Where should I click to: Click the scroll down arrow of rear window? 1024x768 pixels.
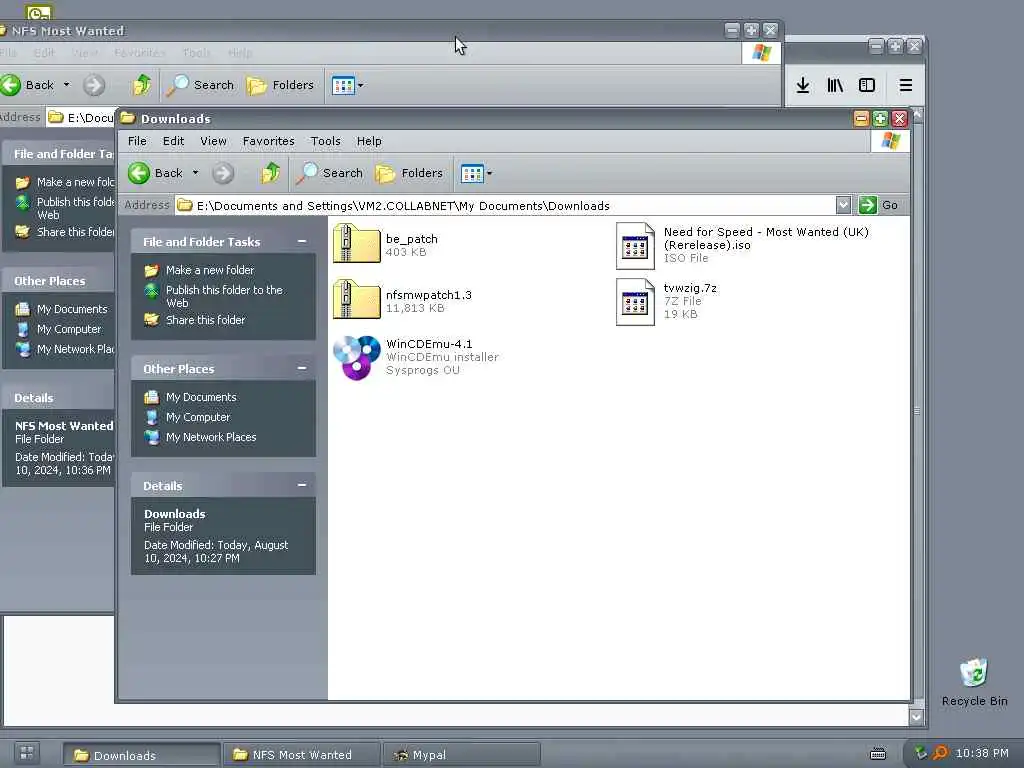click(916, 717)
